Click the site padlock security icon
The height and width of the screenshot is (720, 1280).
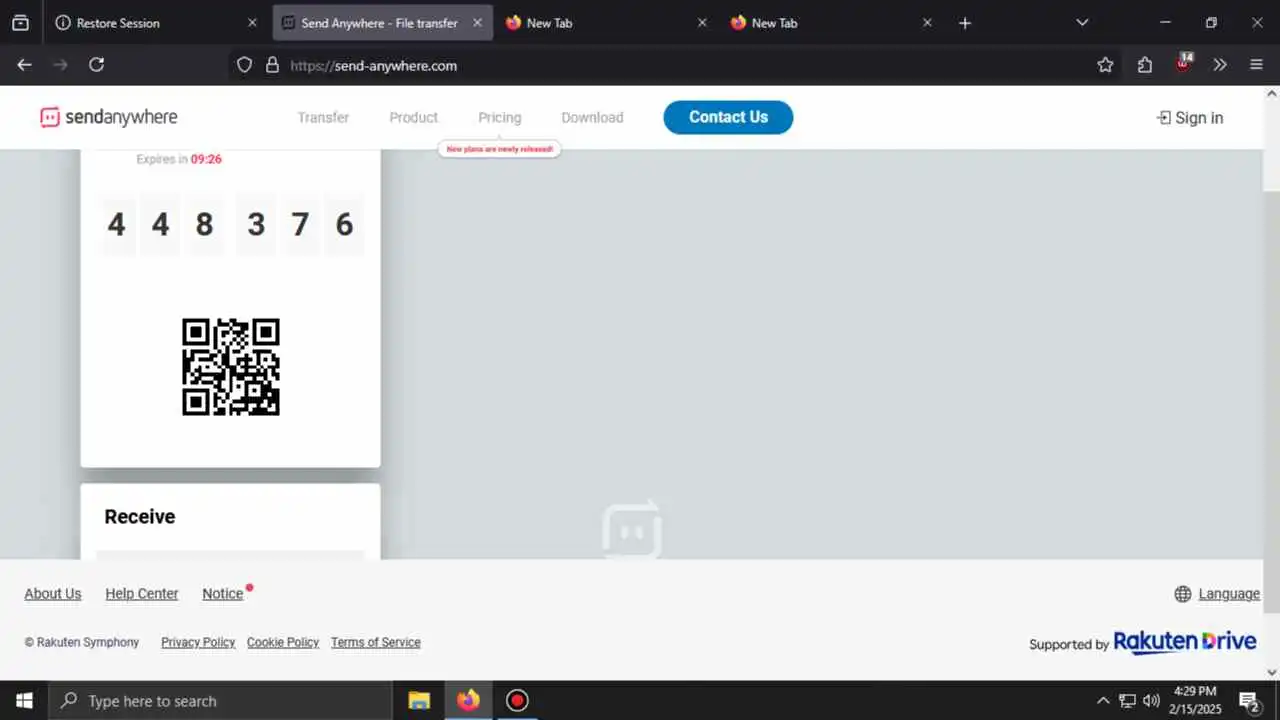tap(272, 65)
